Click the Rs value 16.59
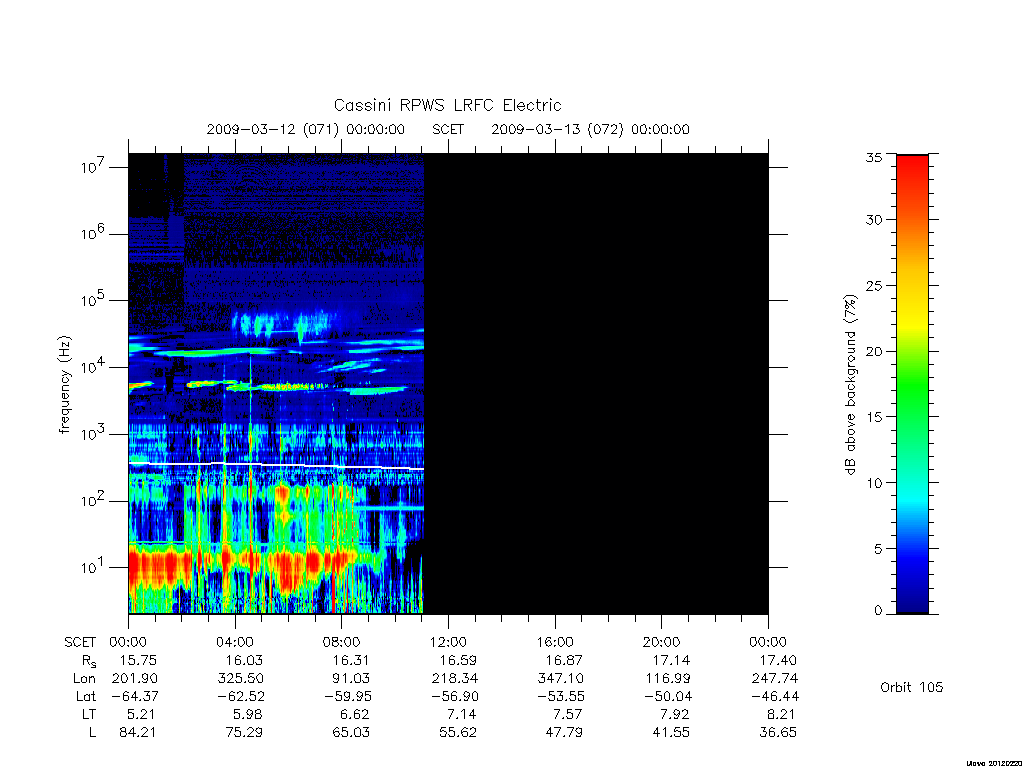Image resolution: width=1024 pixels, height=768 pixels. coord(458,660)
